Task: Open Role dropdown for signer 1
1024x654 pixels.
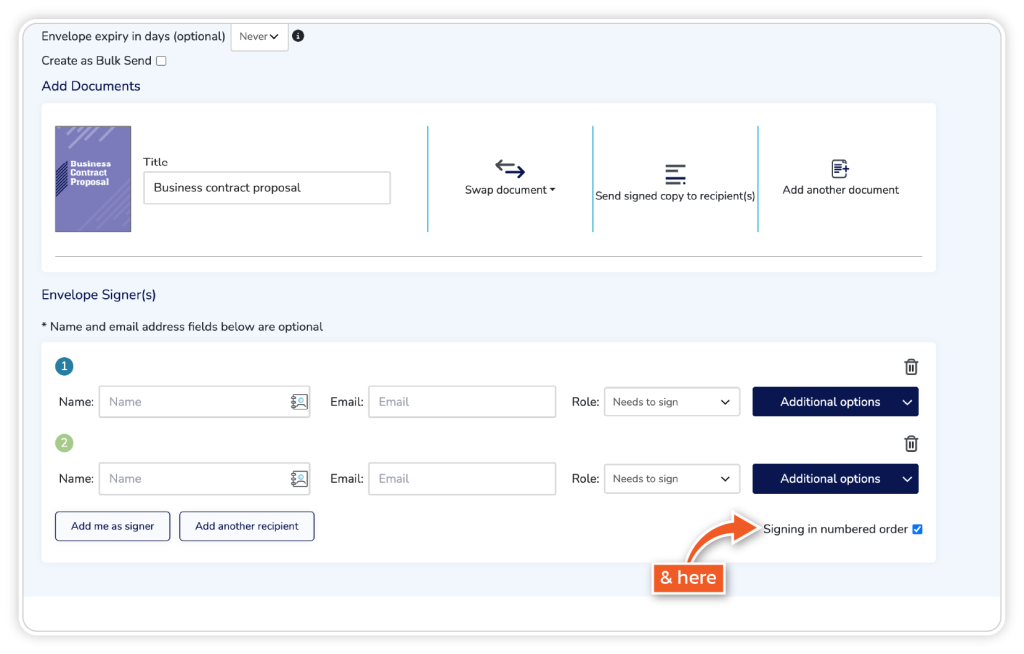Action: 671,402
